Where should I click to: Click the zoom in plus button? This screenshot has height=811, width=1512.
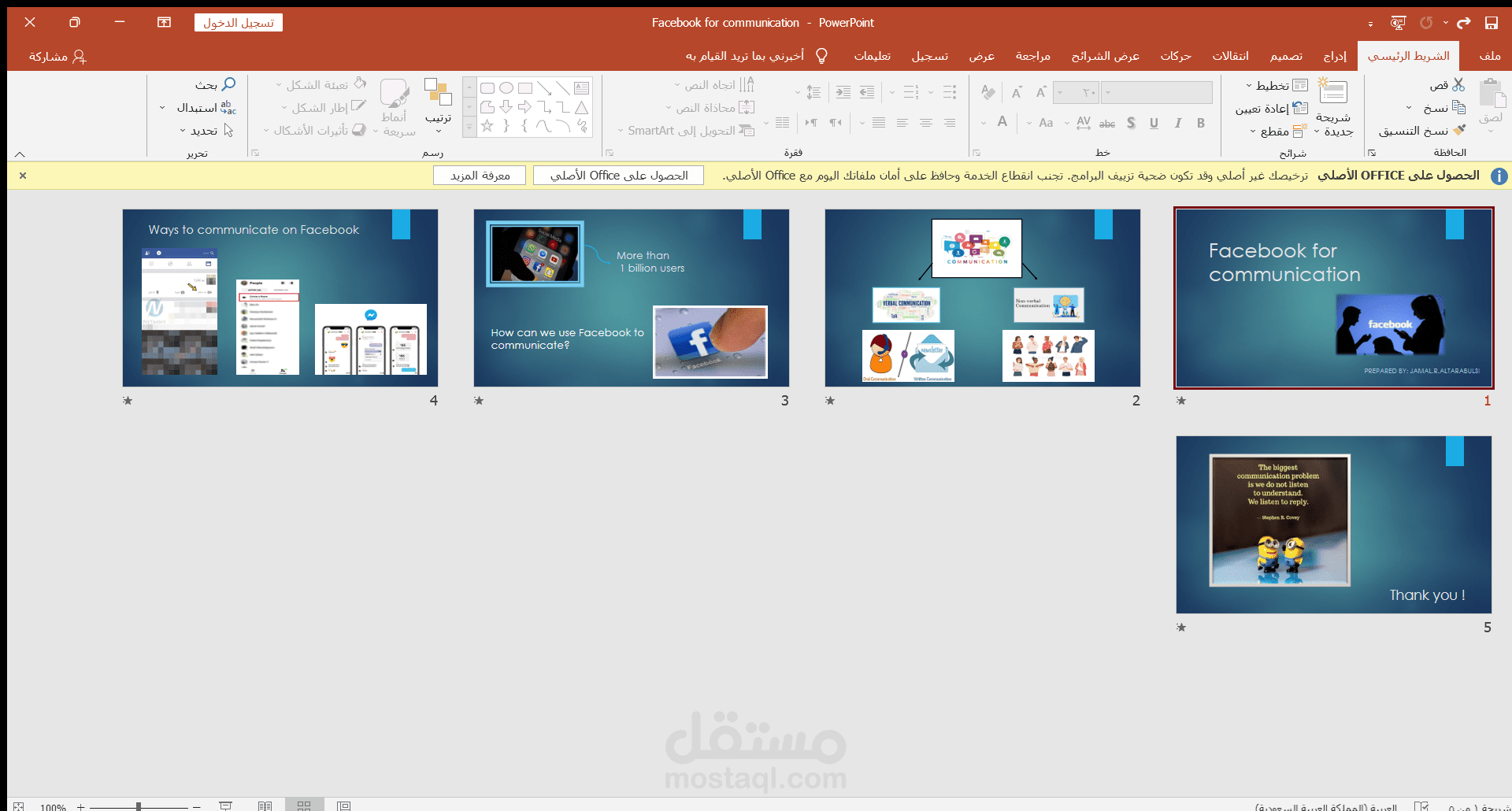pos(80,806)
